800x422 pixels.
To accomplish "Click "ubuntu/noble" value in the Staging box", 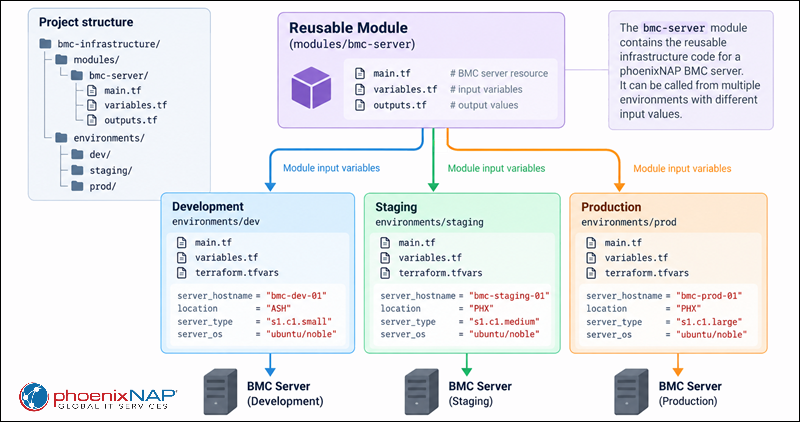I will 505,334.
